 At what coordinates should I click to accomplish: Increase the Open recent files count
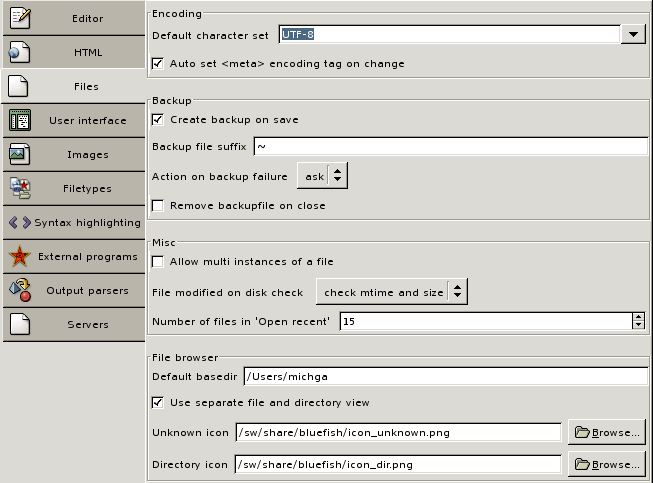pyautogui.click(x=638, y=317)
